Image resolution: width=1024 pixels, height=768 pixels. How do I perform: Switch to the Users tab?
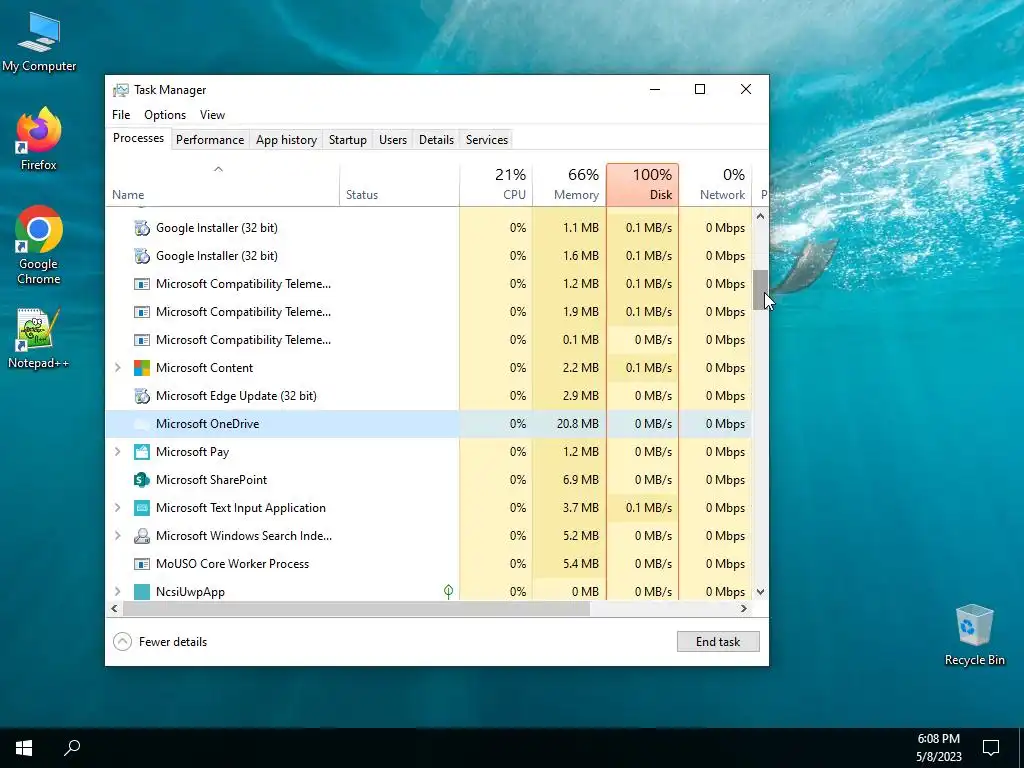(x=392, y=140)
